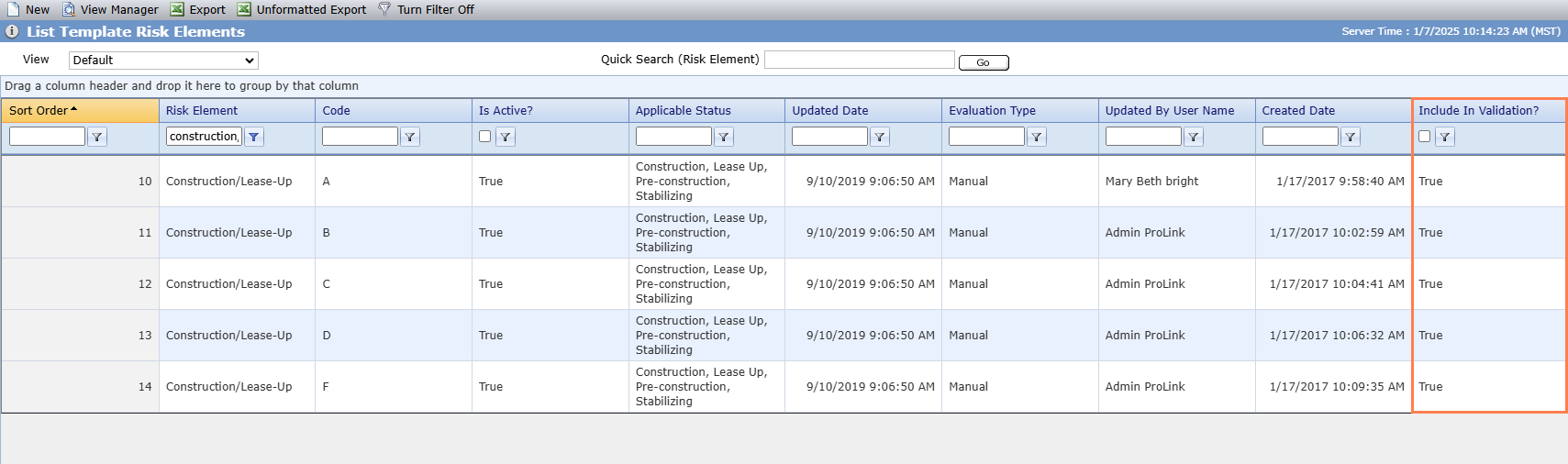Click the Export toolbar label
Image resolution: width=1568 pixels, height=464 pixels.
click(207, 9)
